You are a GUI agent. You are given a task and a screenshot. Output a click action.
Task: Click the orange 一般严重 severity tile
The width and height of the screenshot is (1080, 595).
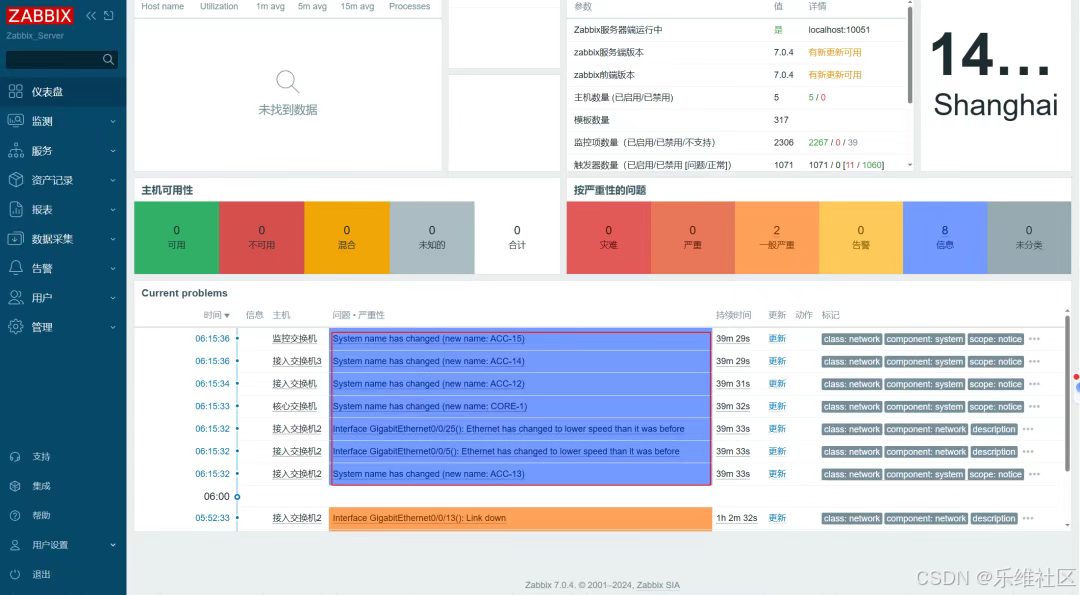776,238
